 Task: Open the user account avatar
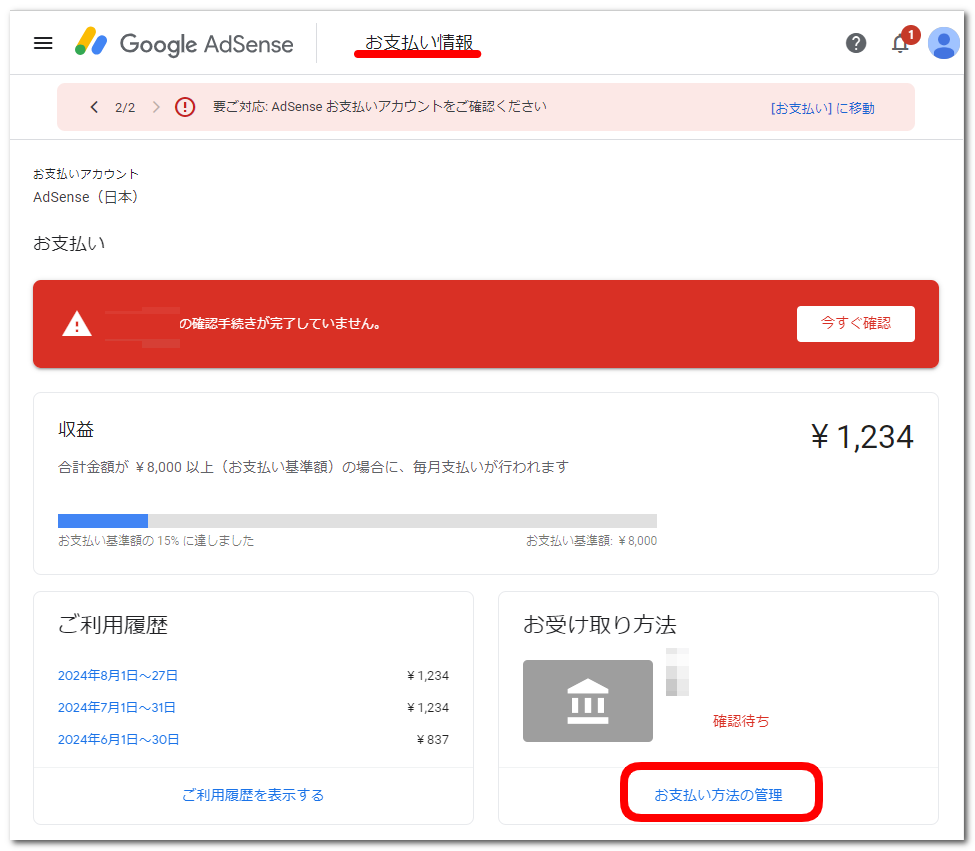click(x=944, y=44)
